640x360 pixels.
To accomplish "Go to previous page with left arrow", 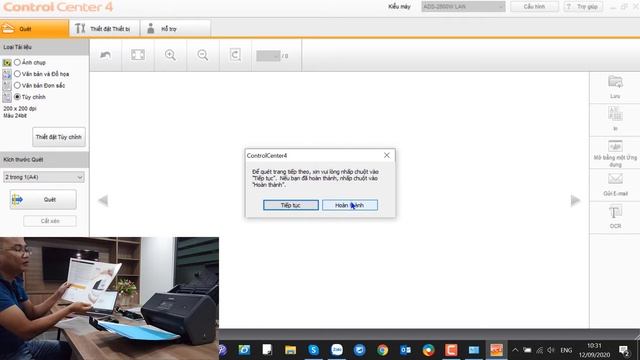I will coord(103,200).
